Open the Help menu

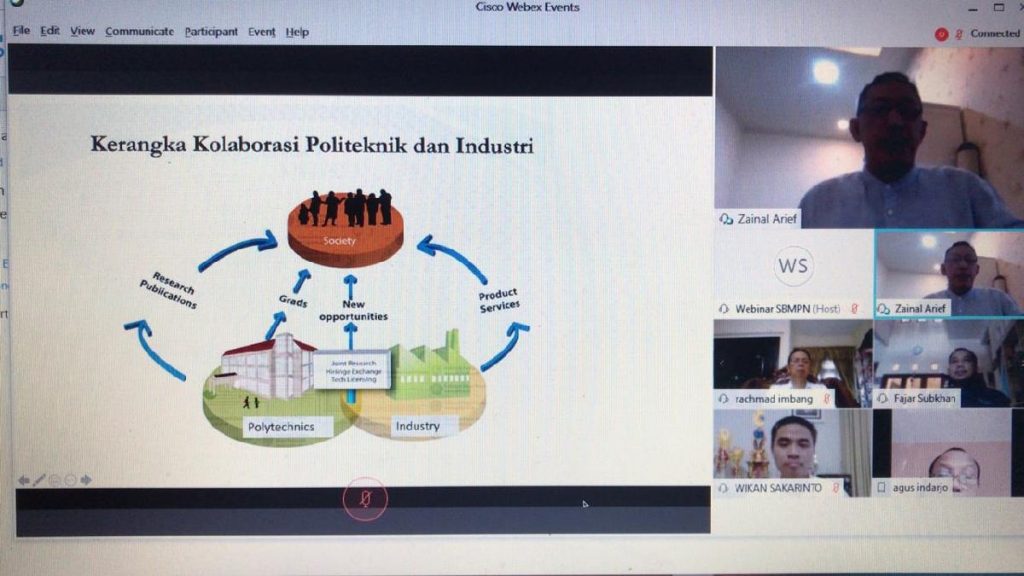297,31
